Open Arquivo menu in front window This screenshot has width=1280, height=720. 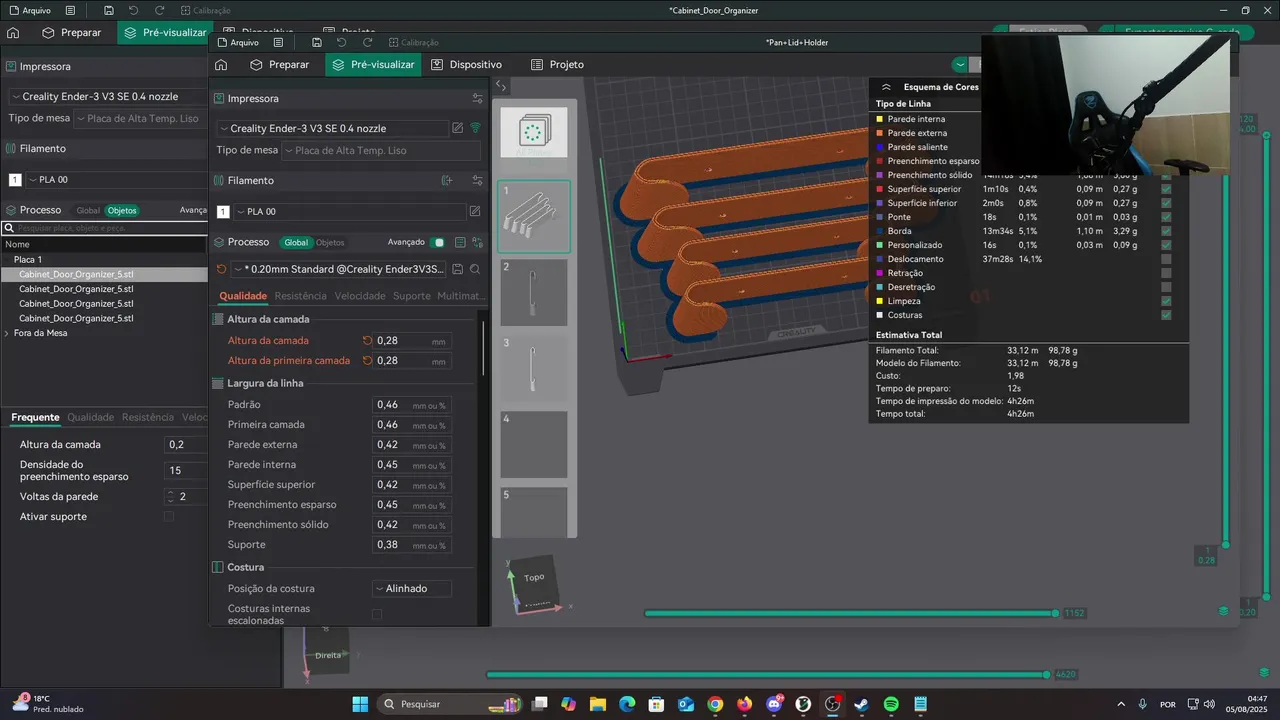[x=238, y=42]
